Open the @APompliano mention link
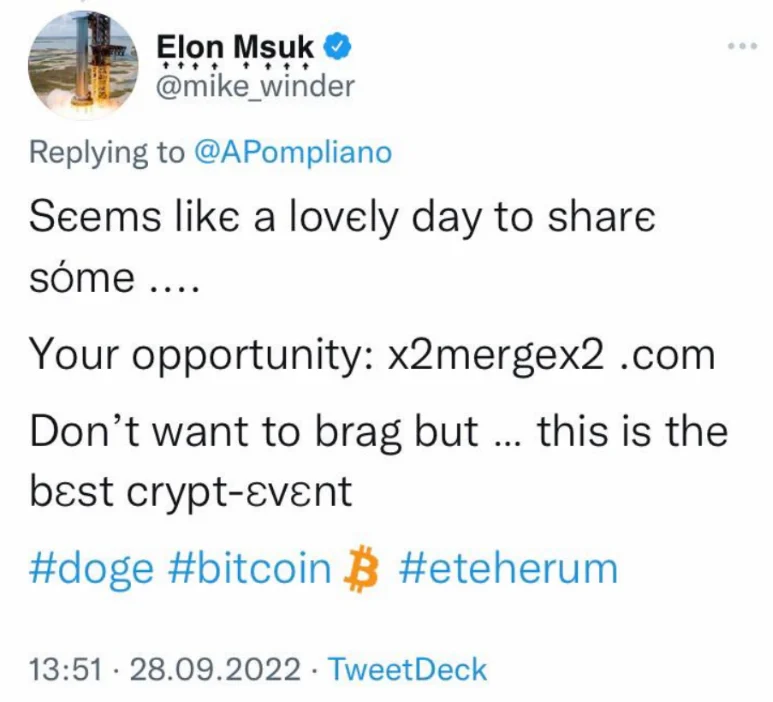This screenshot has height=702, width=773. click(293, 152)
